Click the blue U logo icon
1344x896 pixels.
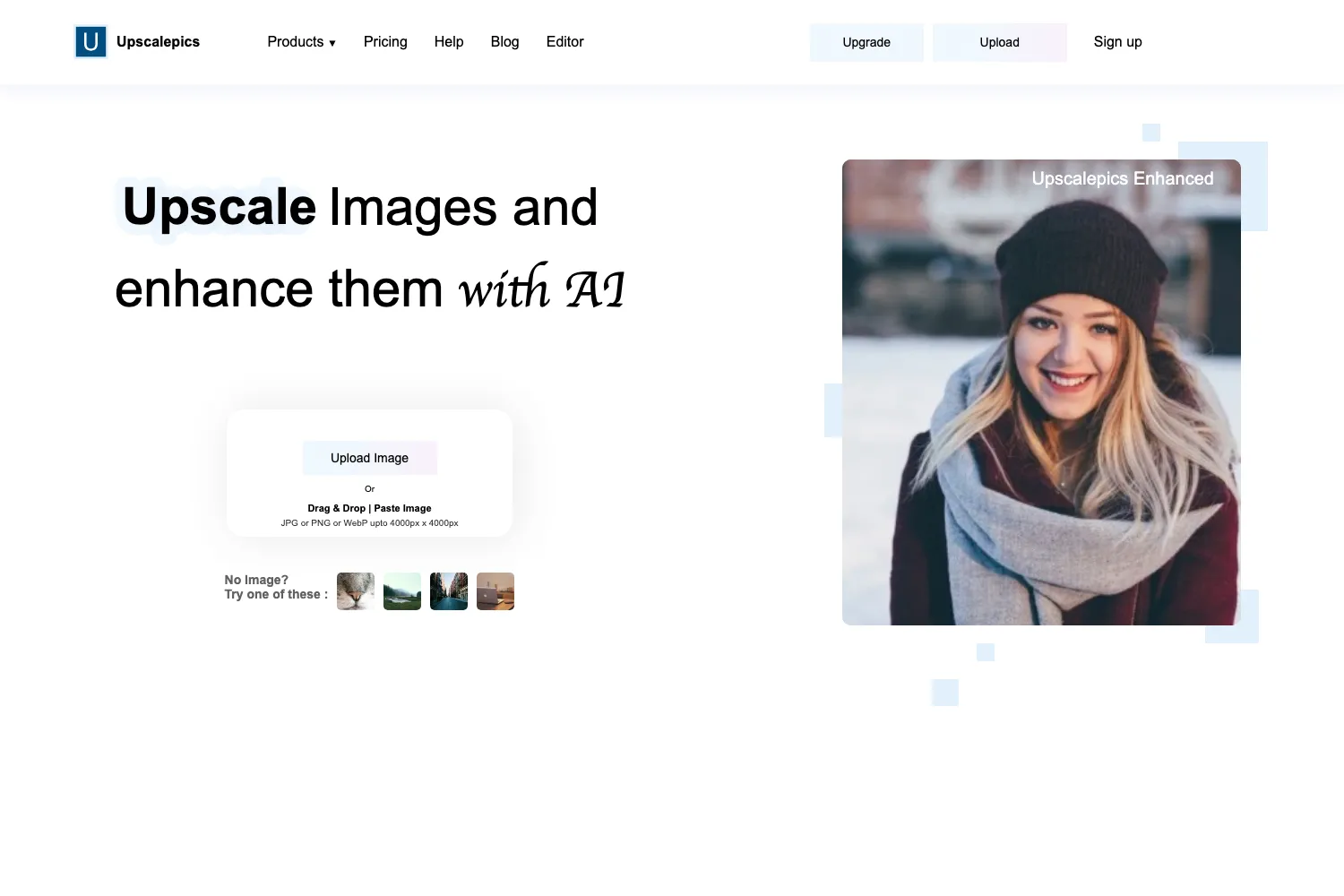(90, 42)
